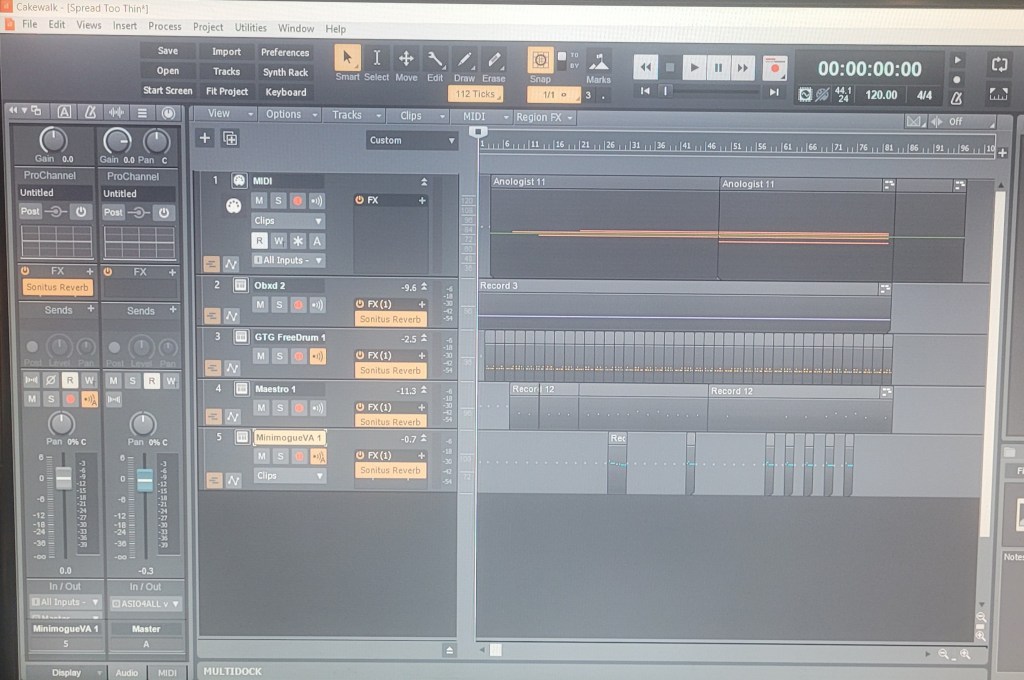Arm the Maestro 1 track for recording
Screen dimensions: 1024x680
(x=297, y=407)
